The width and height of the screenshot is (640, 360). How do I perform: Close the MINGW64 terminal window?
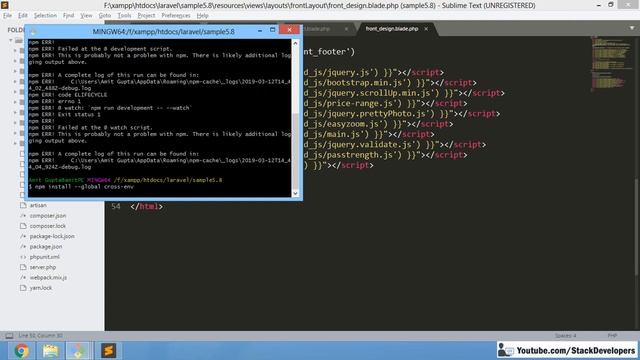(289, 30)
